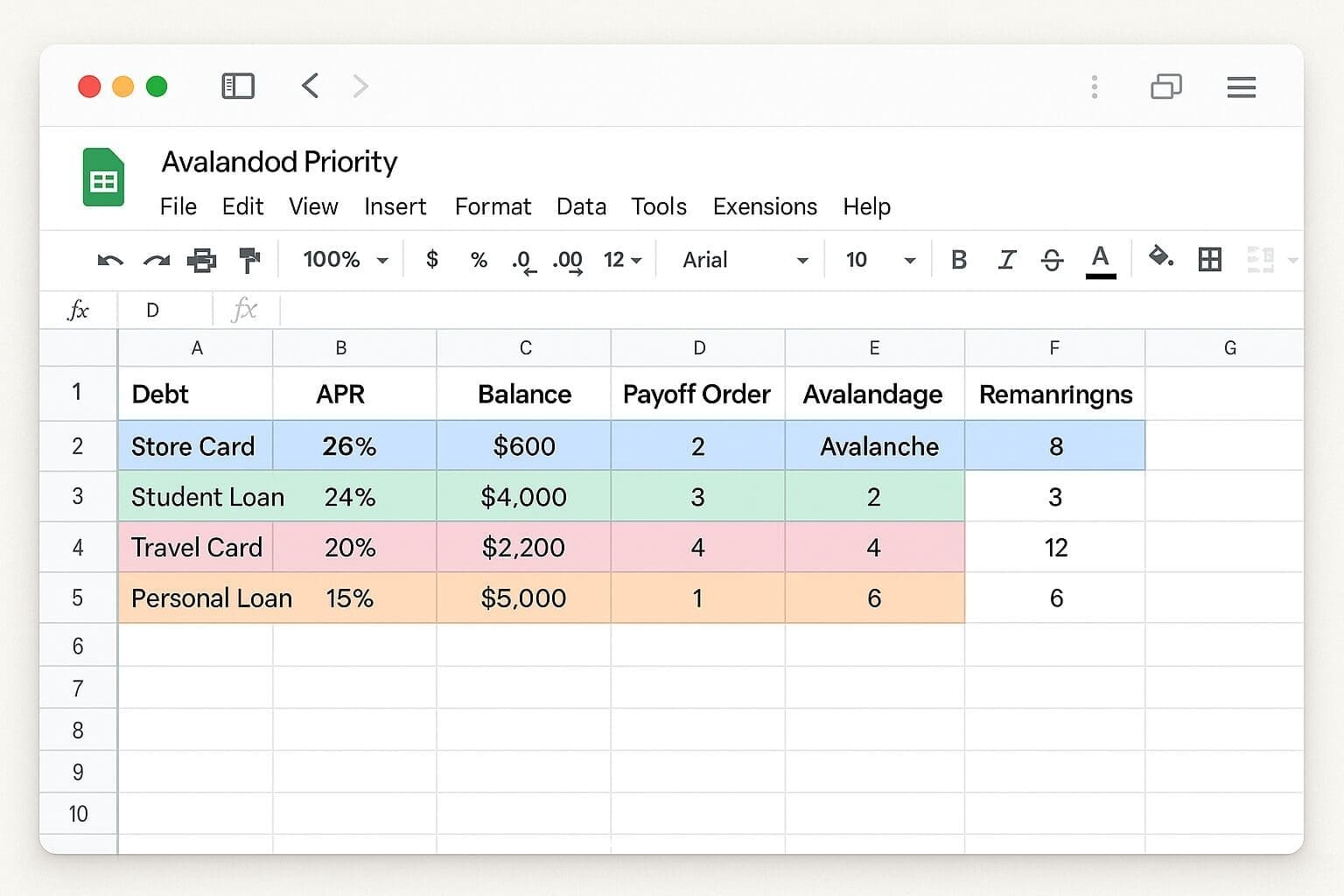Expand the font size 10 dropdown
Screen dimensions: 1344x896
coord(879,260)
